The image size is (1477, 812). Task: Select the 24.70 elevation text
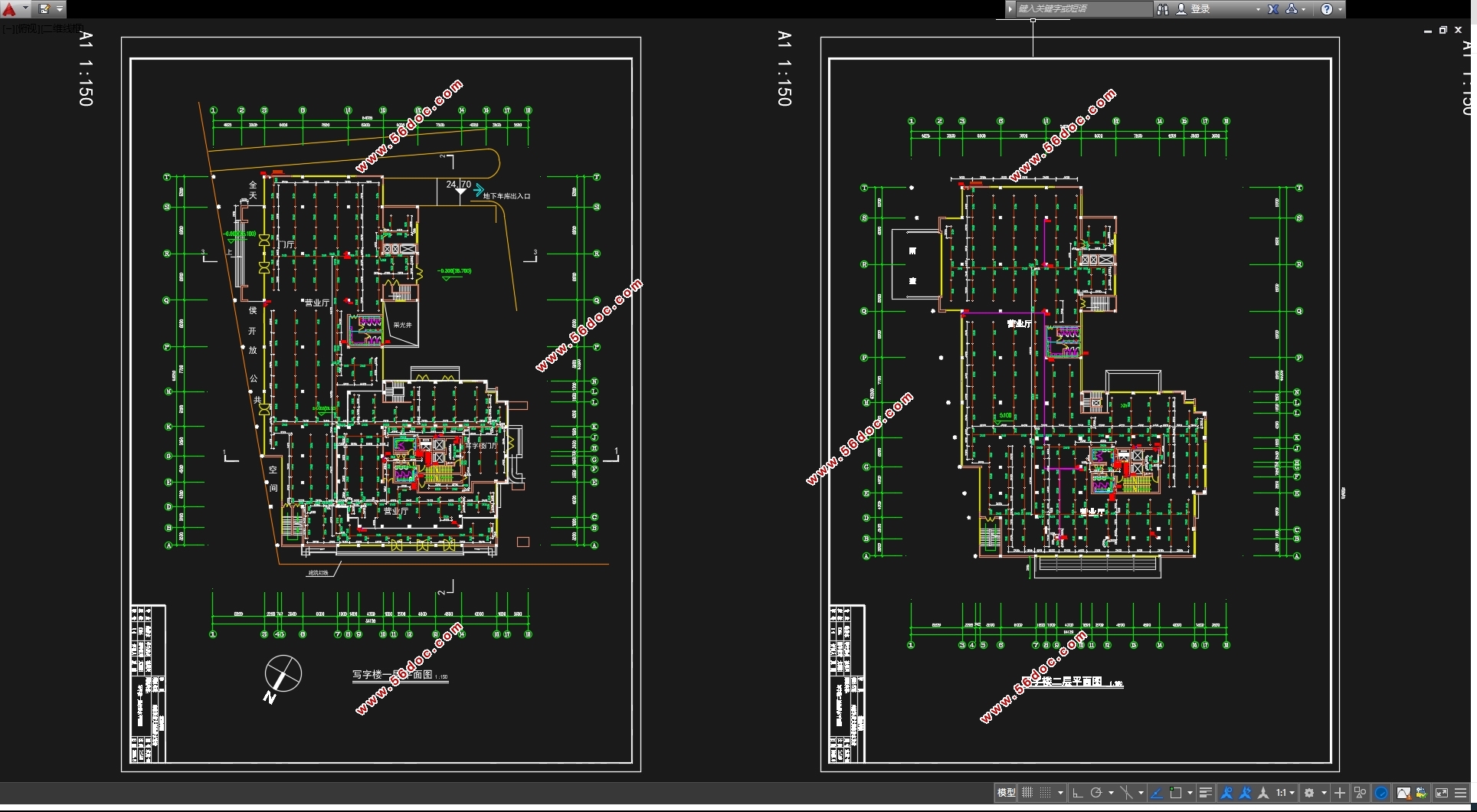pyautogui.click(x=458, y=185)
